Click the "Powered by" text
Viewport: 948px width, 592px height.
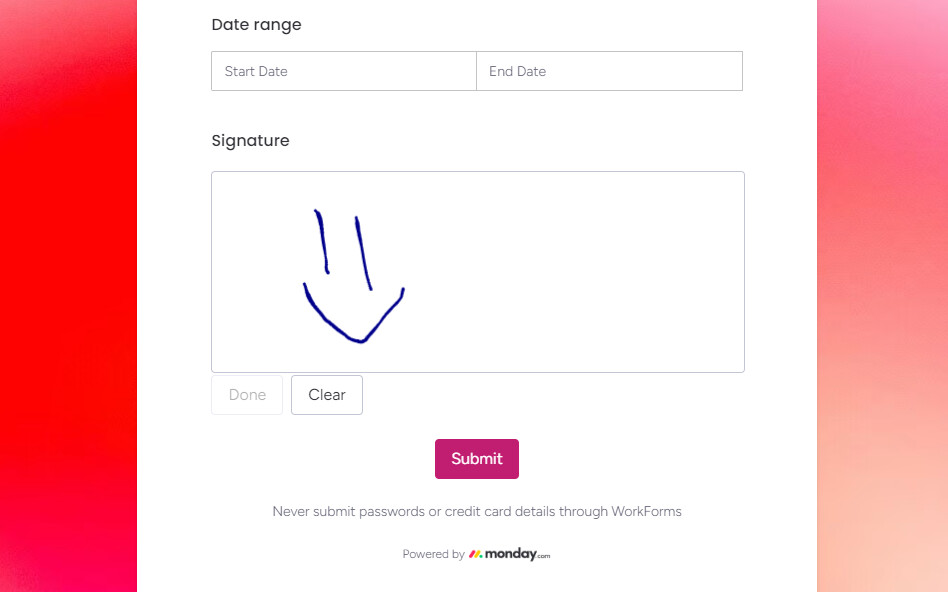click(433, 554)
